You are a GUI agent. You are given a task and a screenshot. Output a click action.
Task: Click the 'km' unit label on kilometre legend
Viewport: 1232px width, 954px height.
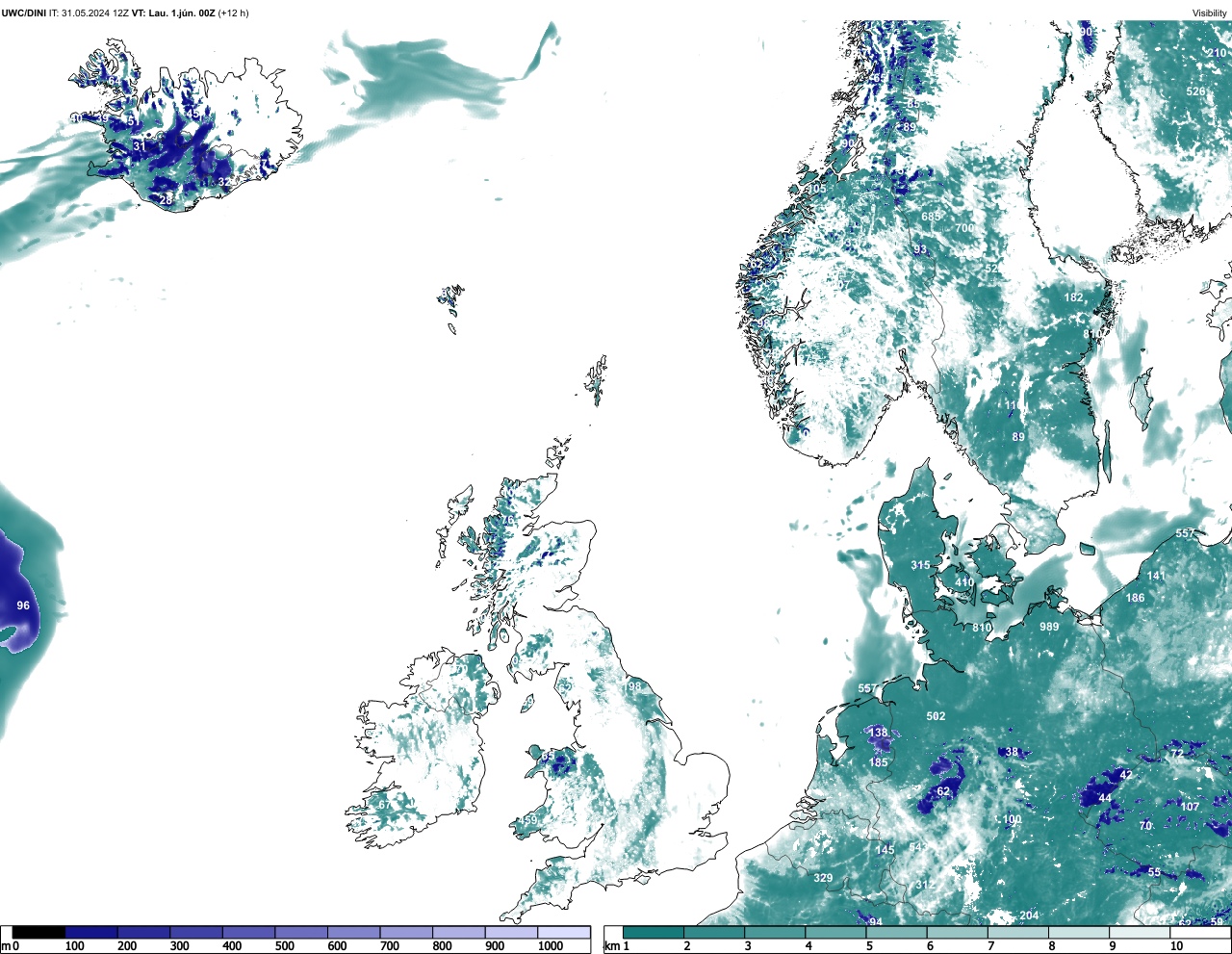point(612,946)
